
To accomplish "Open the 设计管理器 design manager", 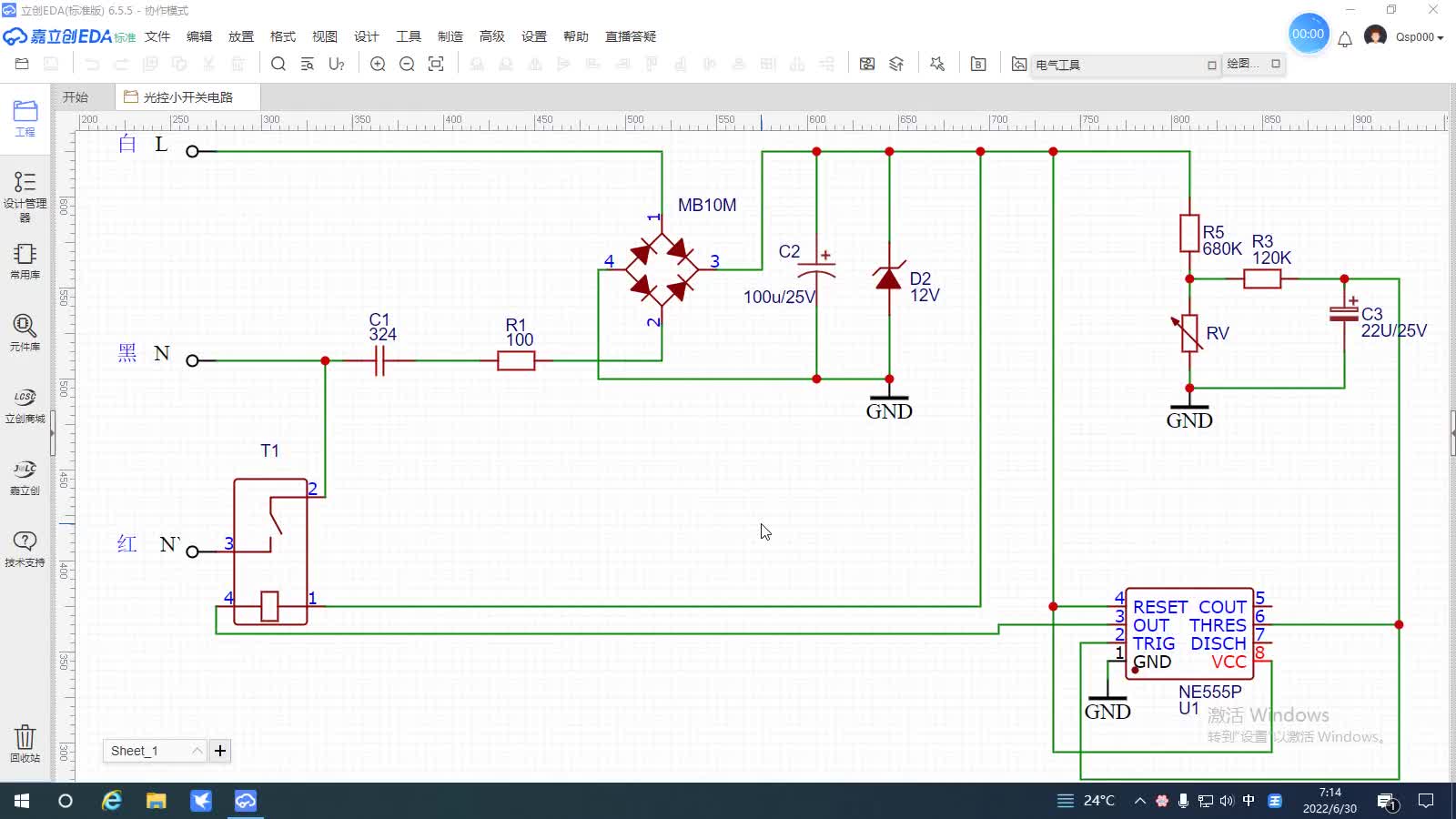I will click(25, 196).
